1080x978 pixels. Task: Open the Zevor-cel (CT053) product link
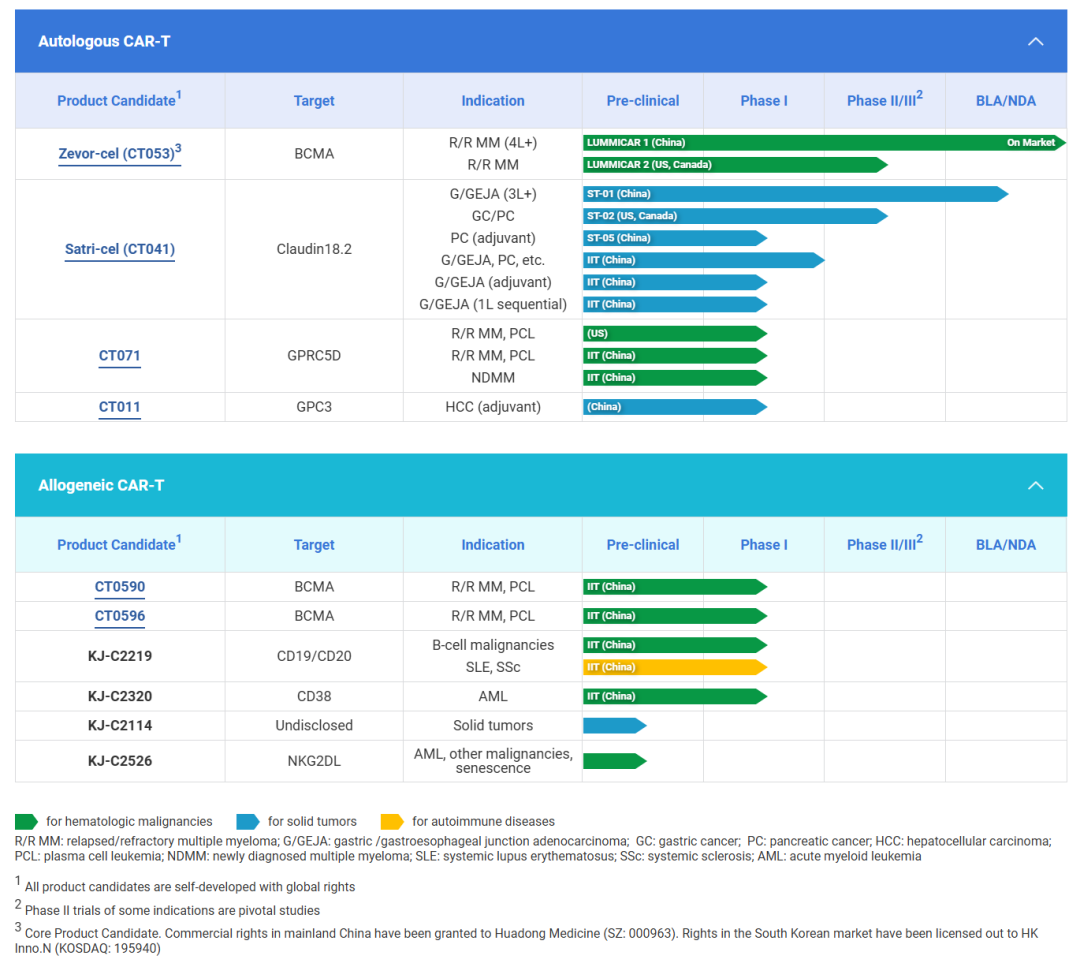(119, 154)
